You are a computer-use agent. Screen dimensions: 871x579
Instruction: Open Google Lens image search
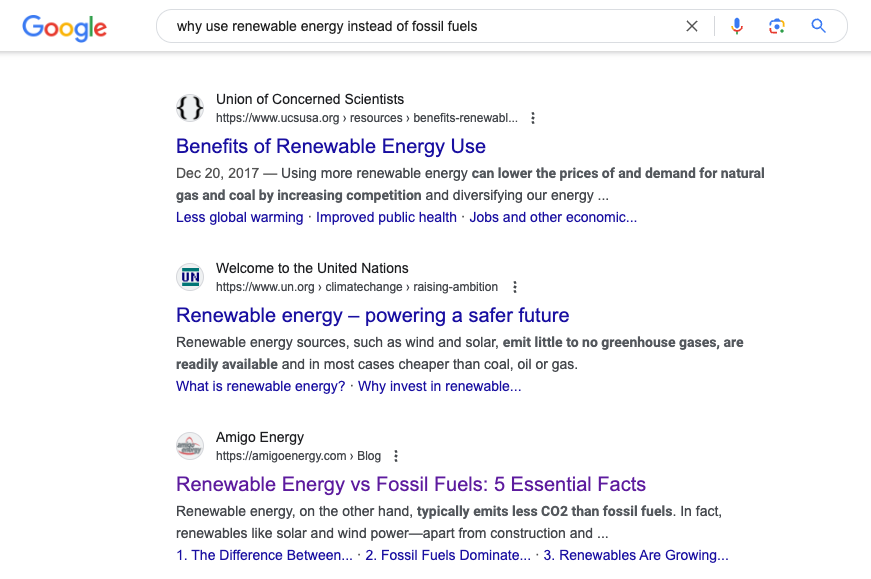click(777, 26)
